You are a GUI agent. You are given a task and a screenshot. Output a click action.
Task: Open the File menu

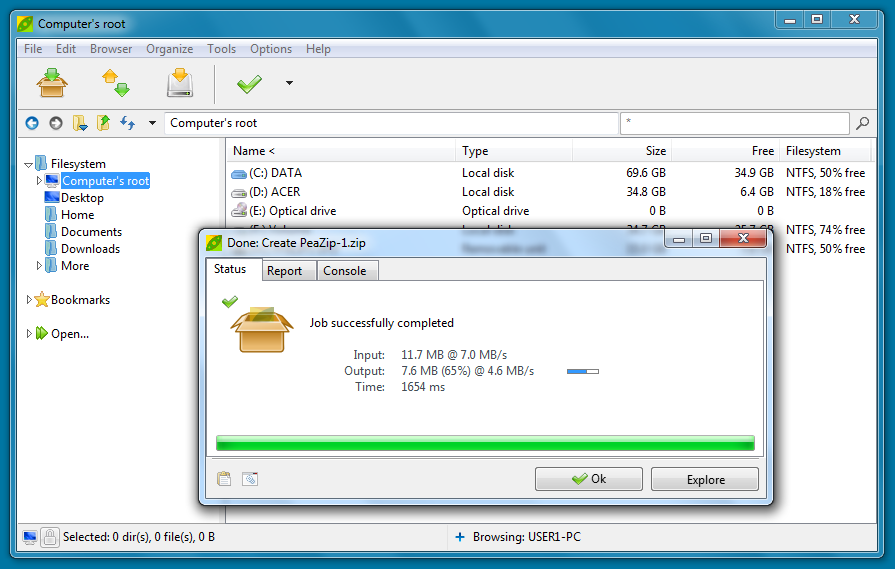[x=33, y=49]
